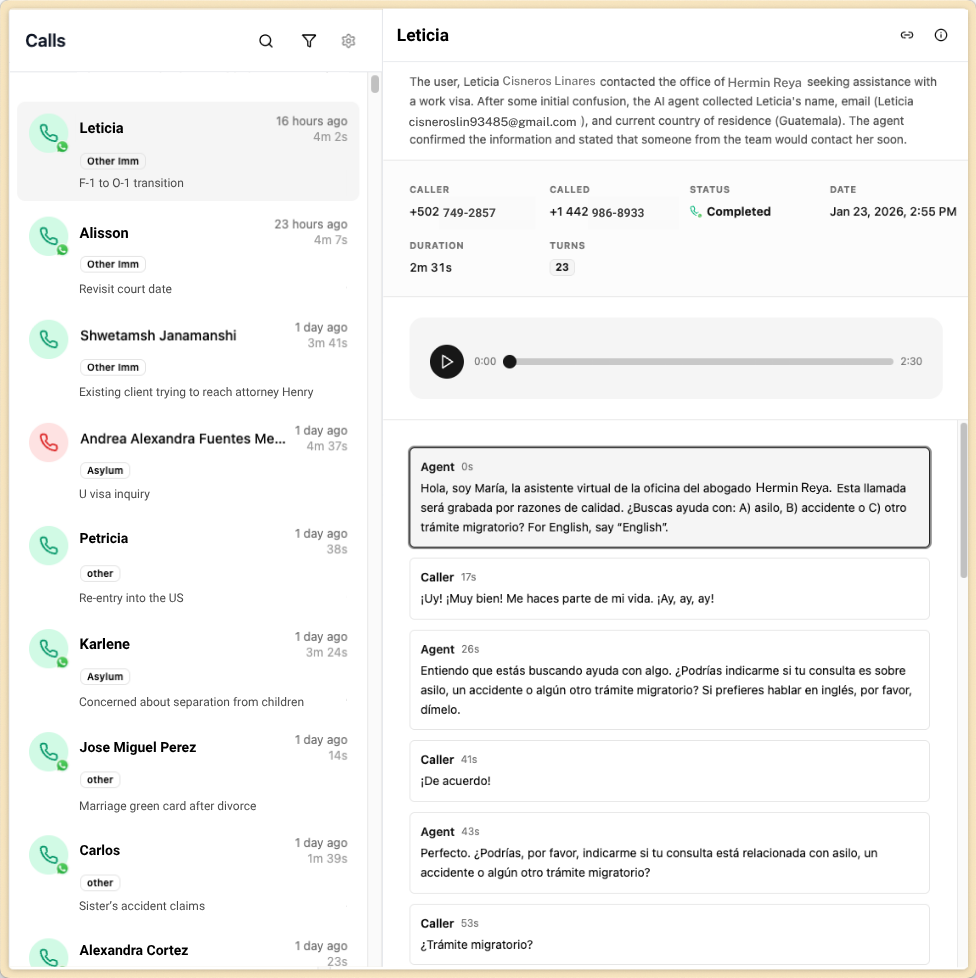976x978 pixels.
Task: Select the Other Imm tag under Leticia
Action: tap(112, 161)
